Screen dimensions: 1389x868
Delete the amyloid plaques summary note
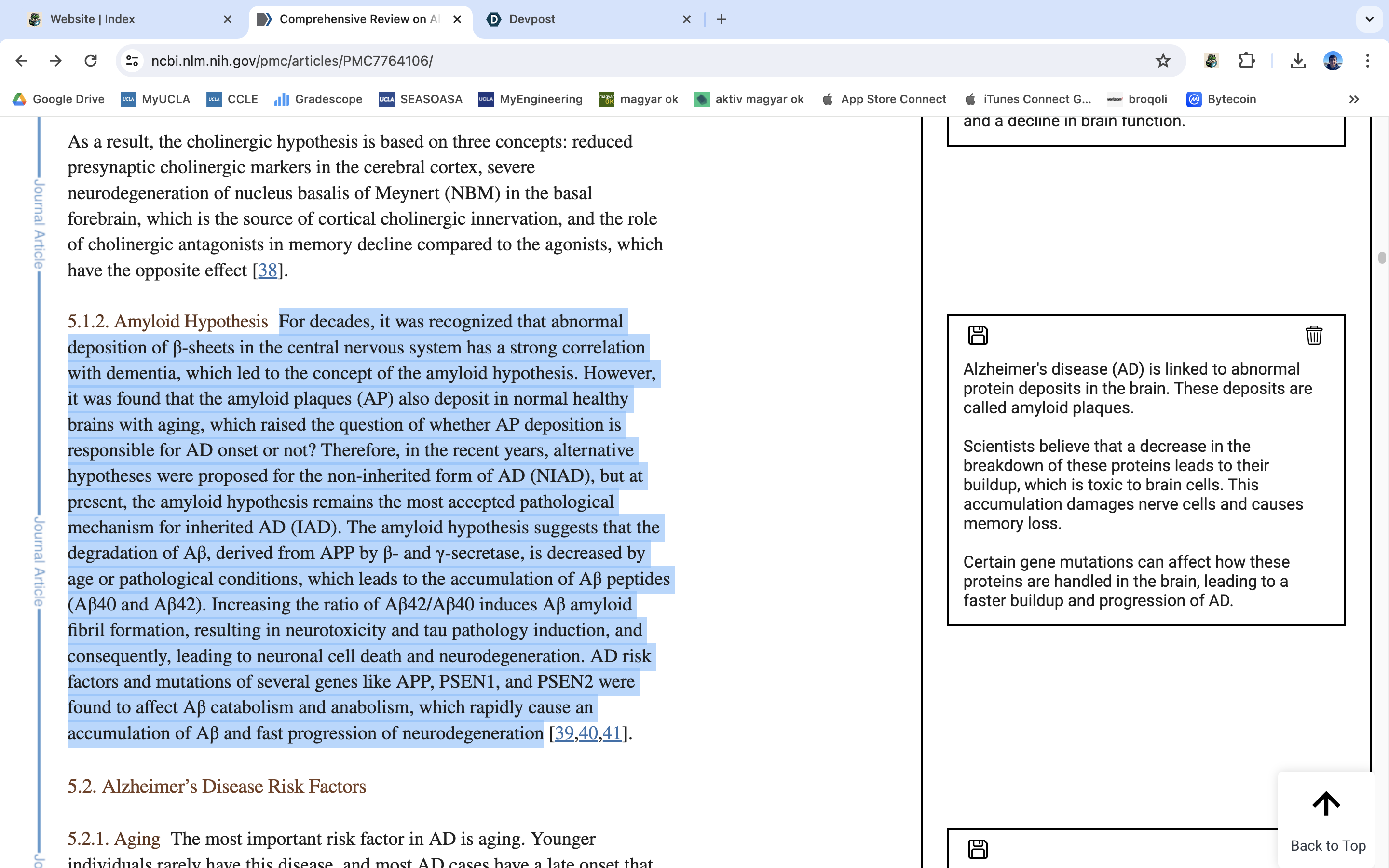point(1313,335)
